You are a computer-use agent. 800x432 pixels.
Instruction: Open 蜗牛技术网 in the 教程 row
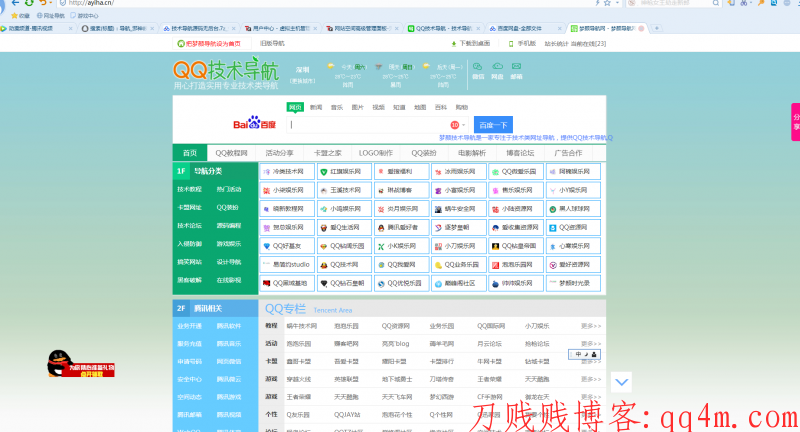tap(302, 326)
